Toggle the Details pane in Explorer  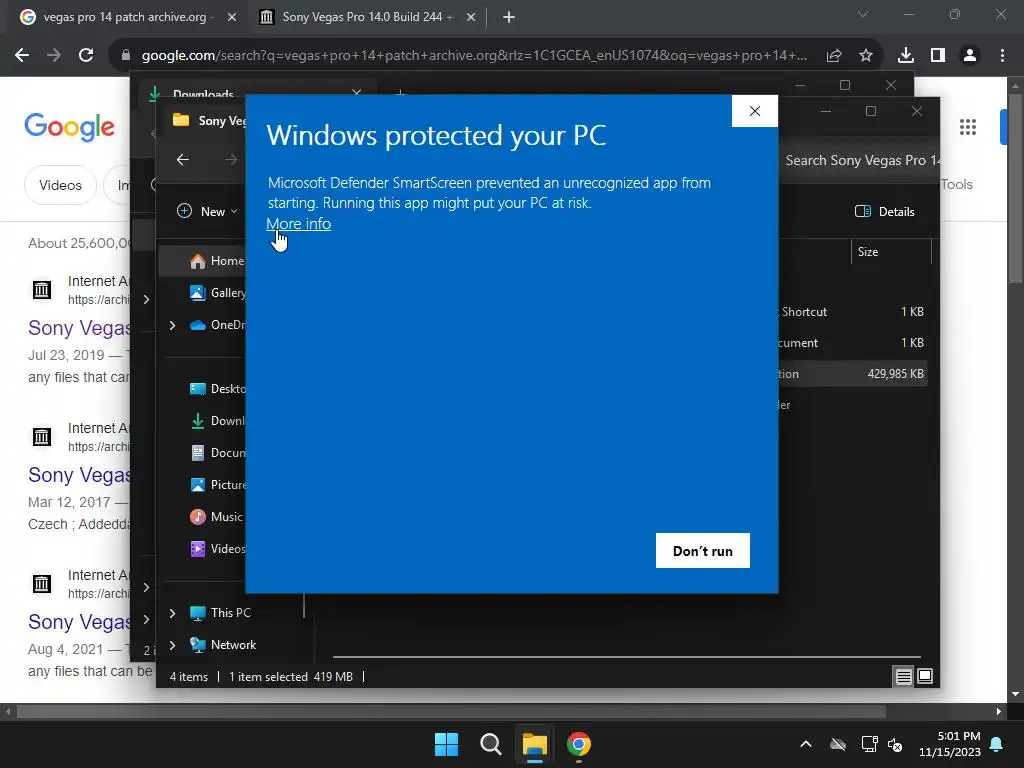(885, 211)
